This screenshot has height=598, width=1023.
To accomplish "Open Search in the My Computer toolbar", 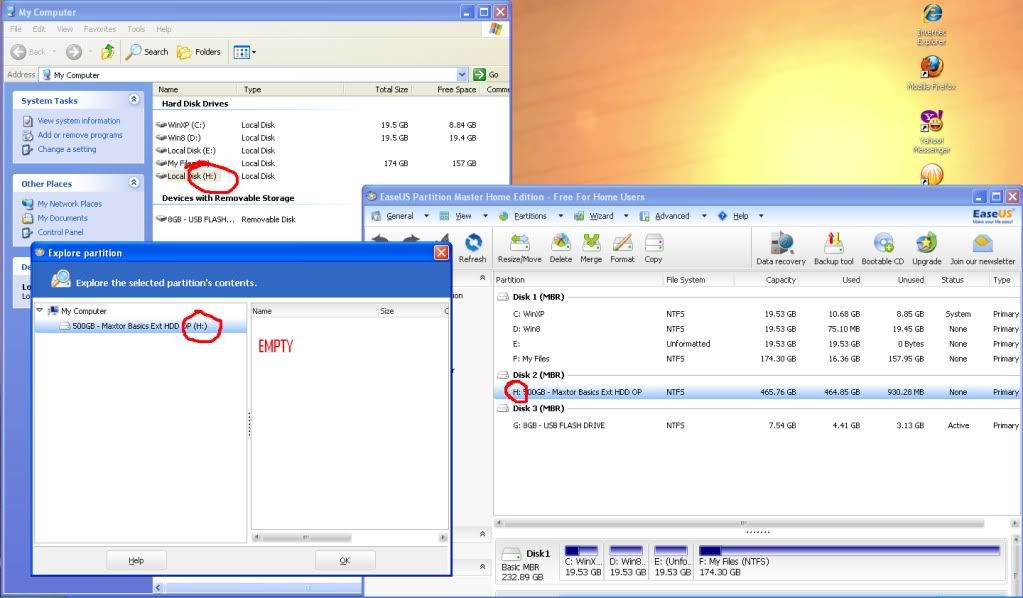I will (x=147, y=52).
